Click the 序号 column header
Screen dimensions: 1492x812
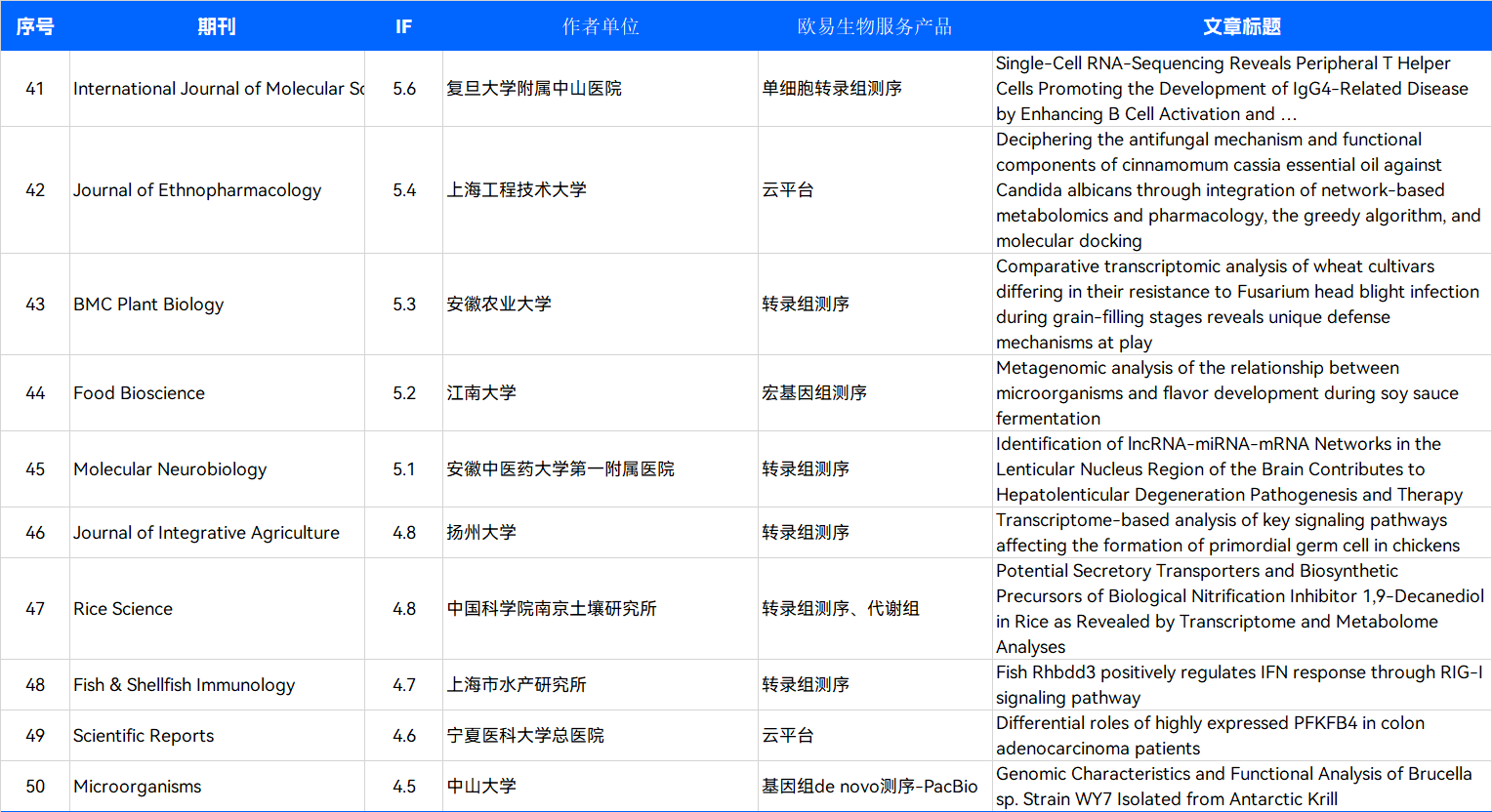pyautogui.click(x=35, y=26)
